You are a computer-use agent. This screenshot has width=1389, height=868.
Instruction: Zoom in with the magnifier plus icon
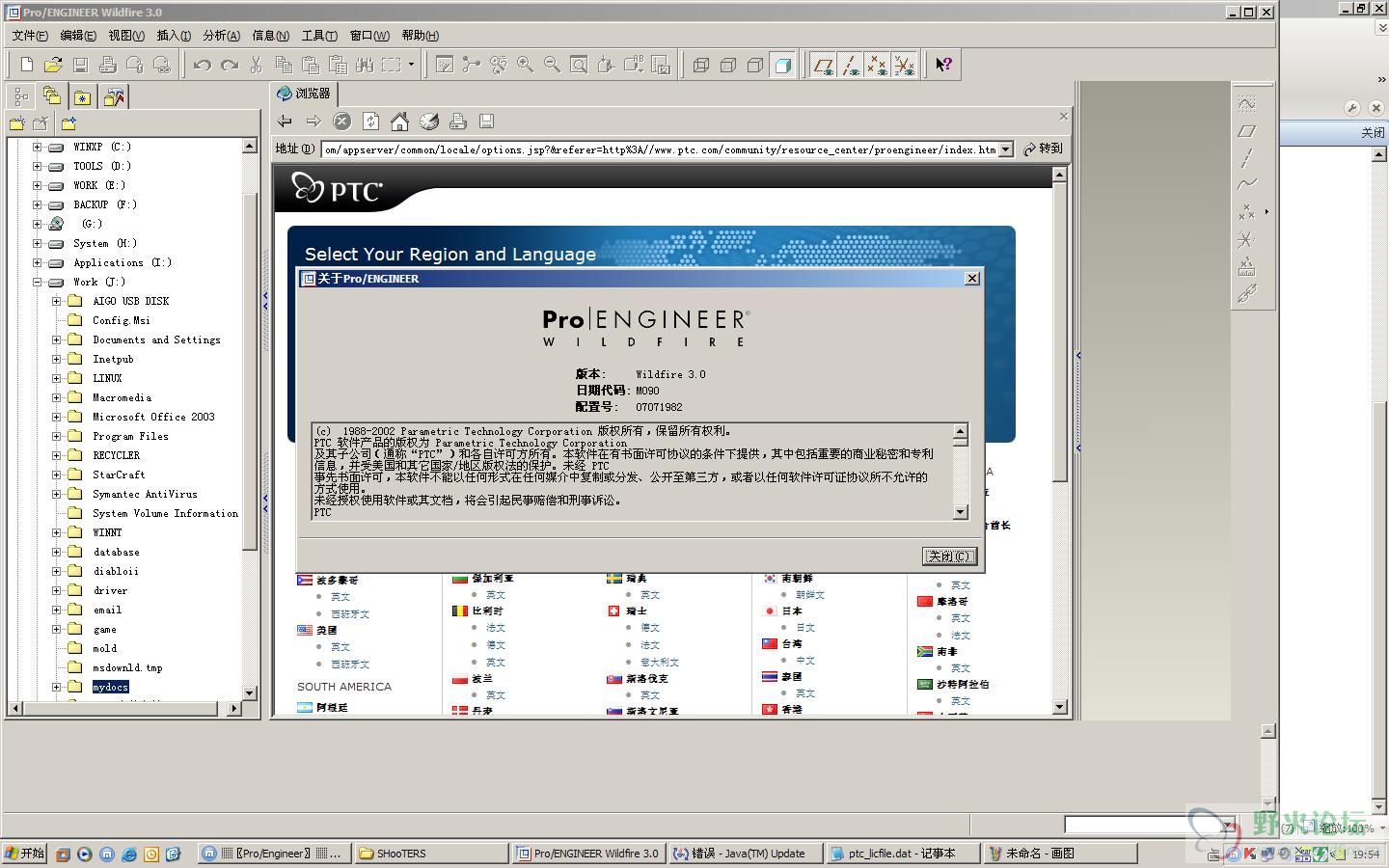coord(526,65)
